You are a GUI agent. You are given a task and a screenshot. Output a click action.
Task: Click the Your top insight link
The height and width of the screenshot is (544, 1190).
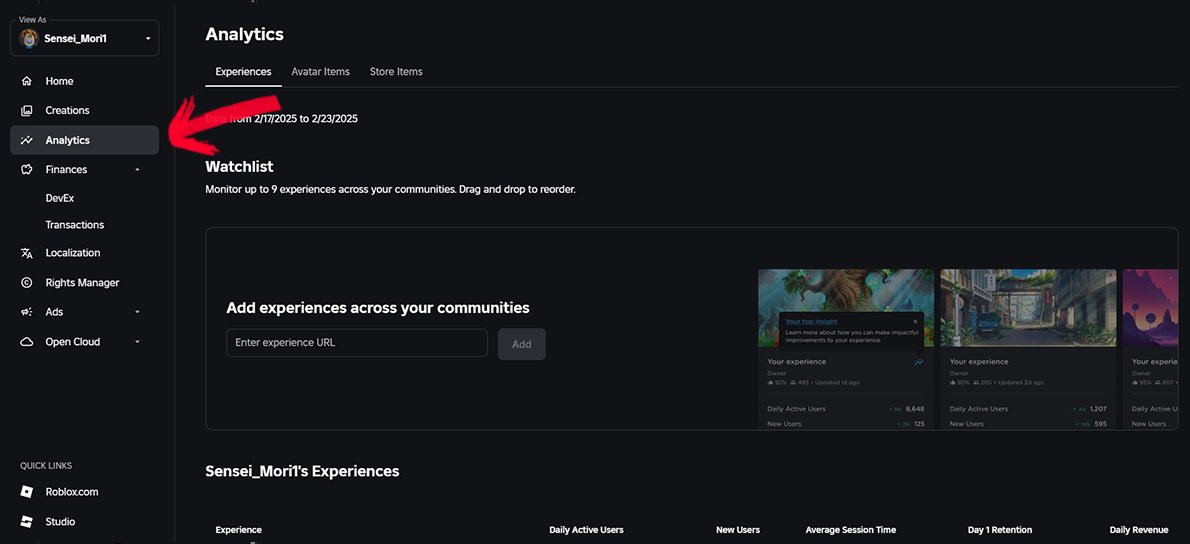point(811,322)
